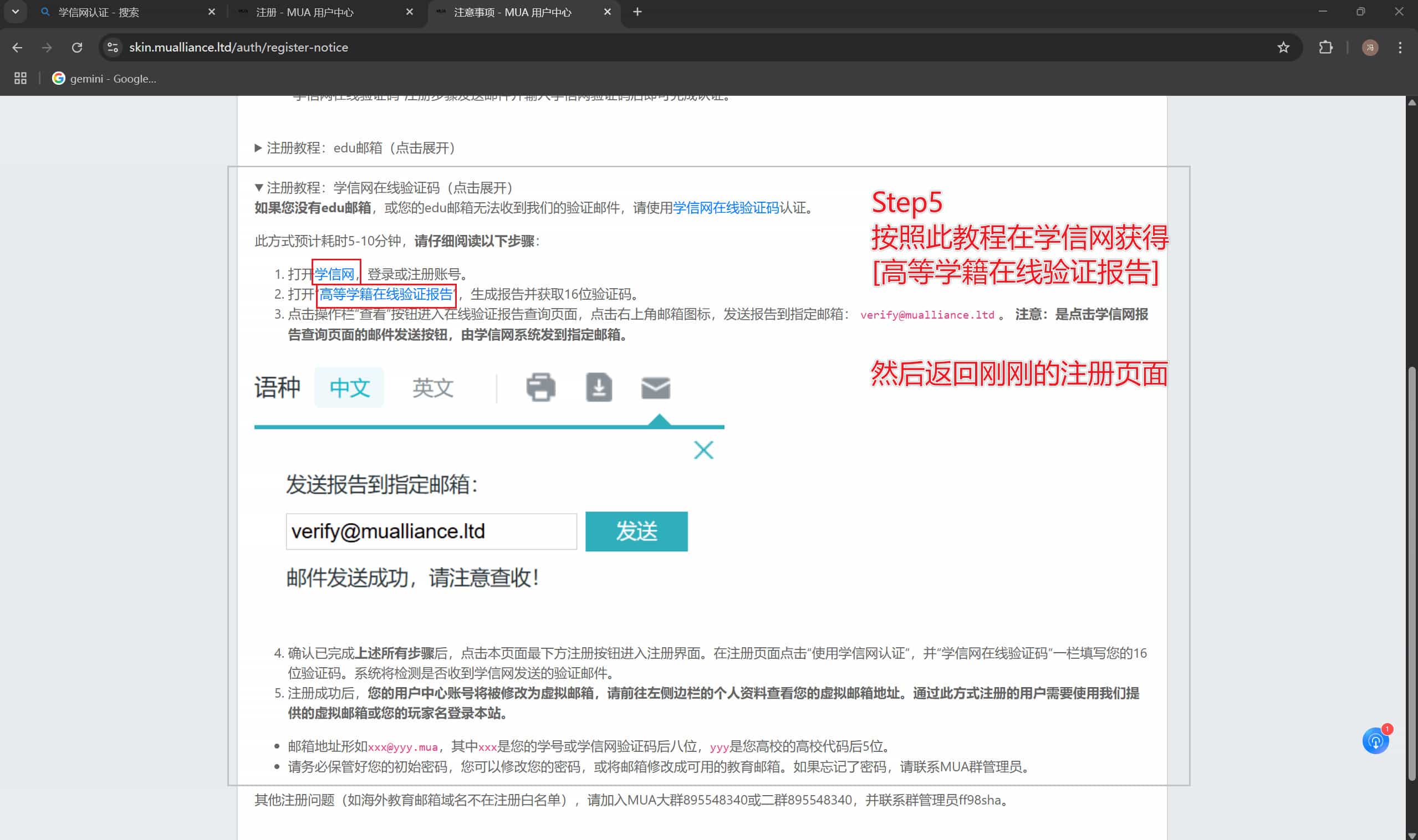Open the 学信网 link in step 1

coord(335,274)
